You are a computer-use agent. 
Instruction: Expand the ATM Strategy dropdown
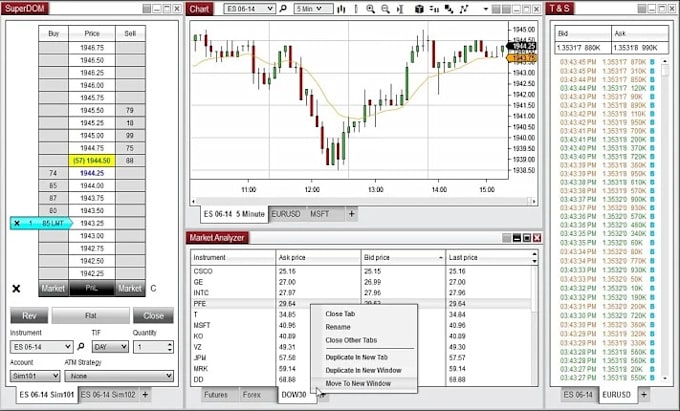point(122,376)
